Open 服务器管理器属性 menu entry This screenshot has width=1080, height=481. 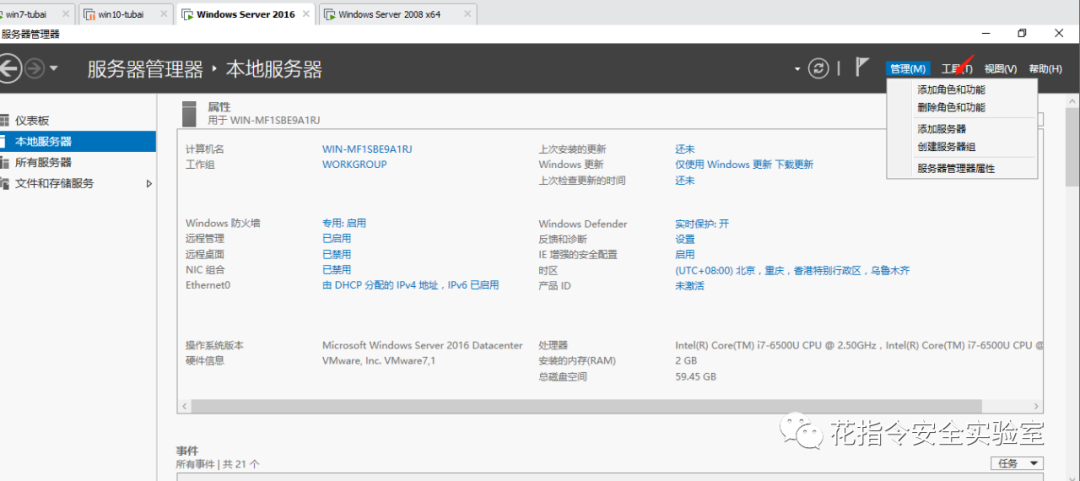point(956,168)
